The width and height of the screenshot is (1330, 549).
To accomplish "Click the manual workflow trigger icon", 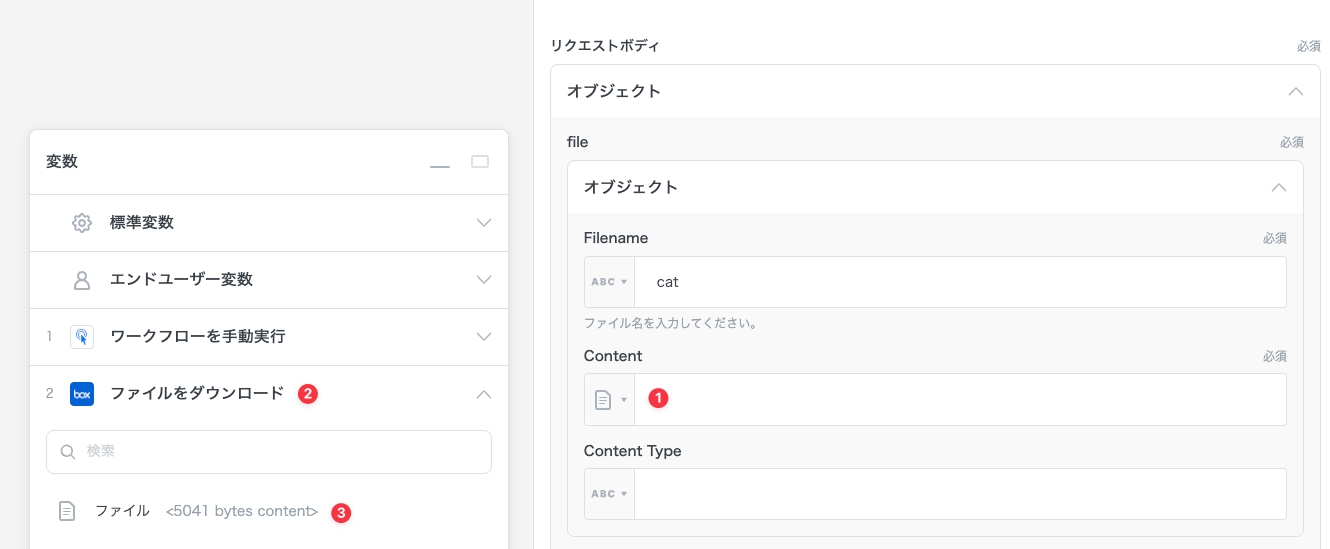I will (82, 337).
